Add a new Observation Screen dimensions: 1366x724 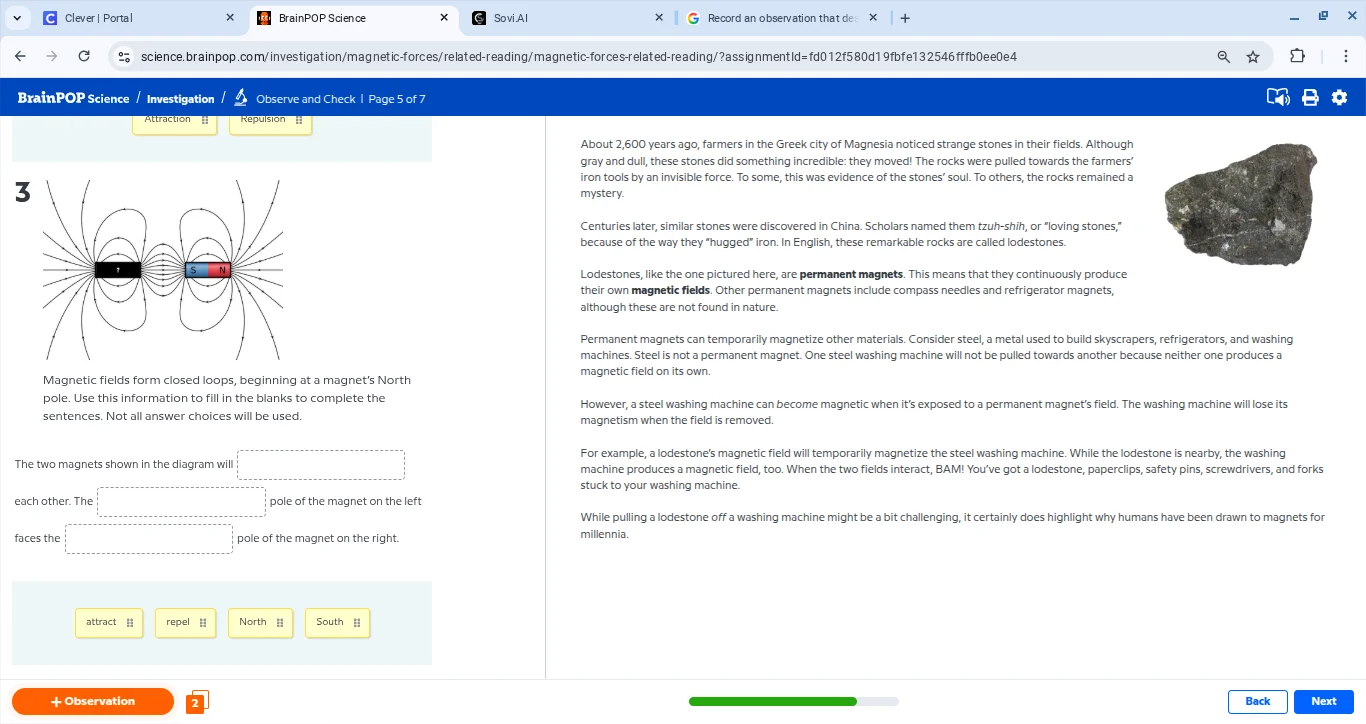(x=93, y=702)
